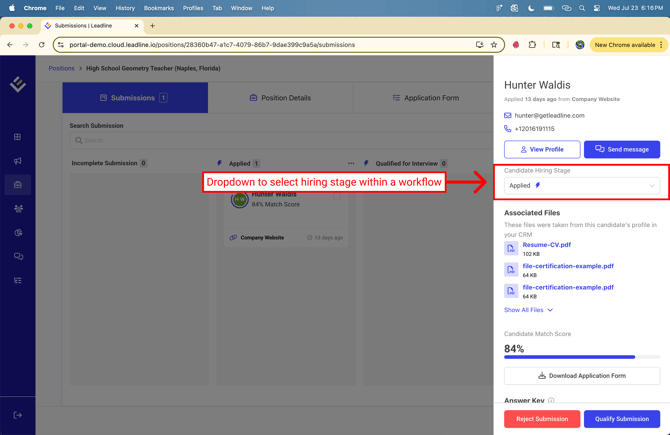Viewport: 670px width, 435px height.
Task: Bookmark page with the star icon
Action: (494, 45)
